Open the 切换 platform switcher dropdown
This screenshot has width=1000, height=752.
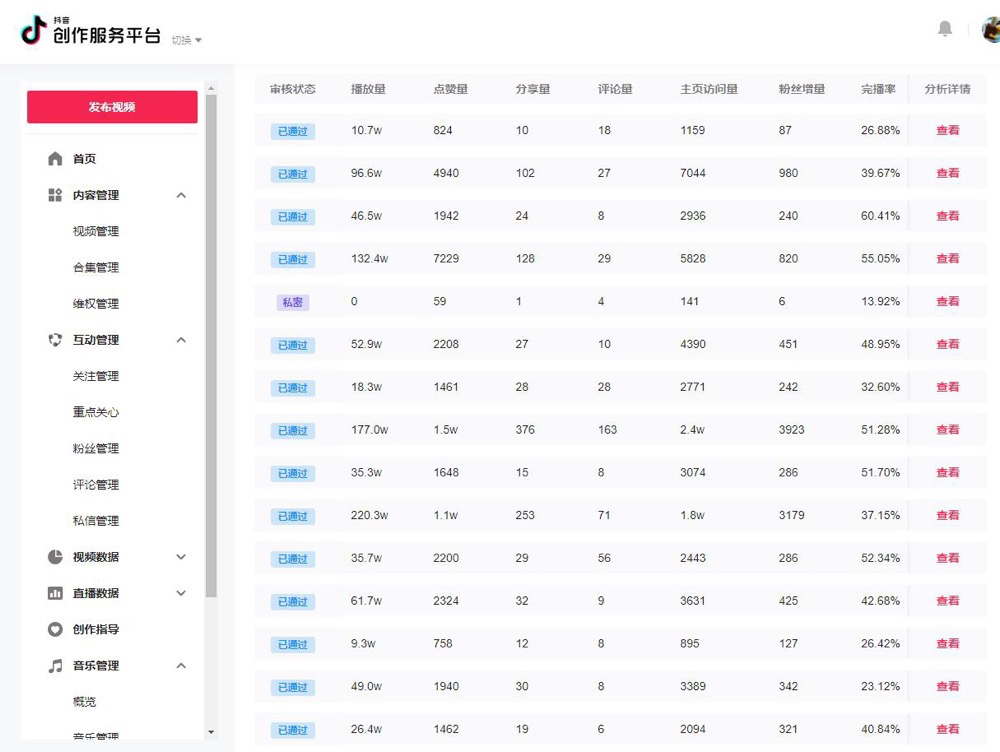point(186,40)
